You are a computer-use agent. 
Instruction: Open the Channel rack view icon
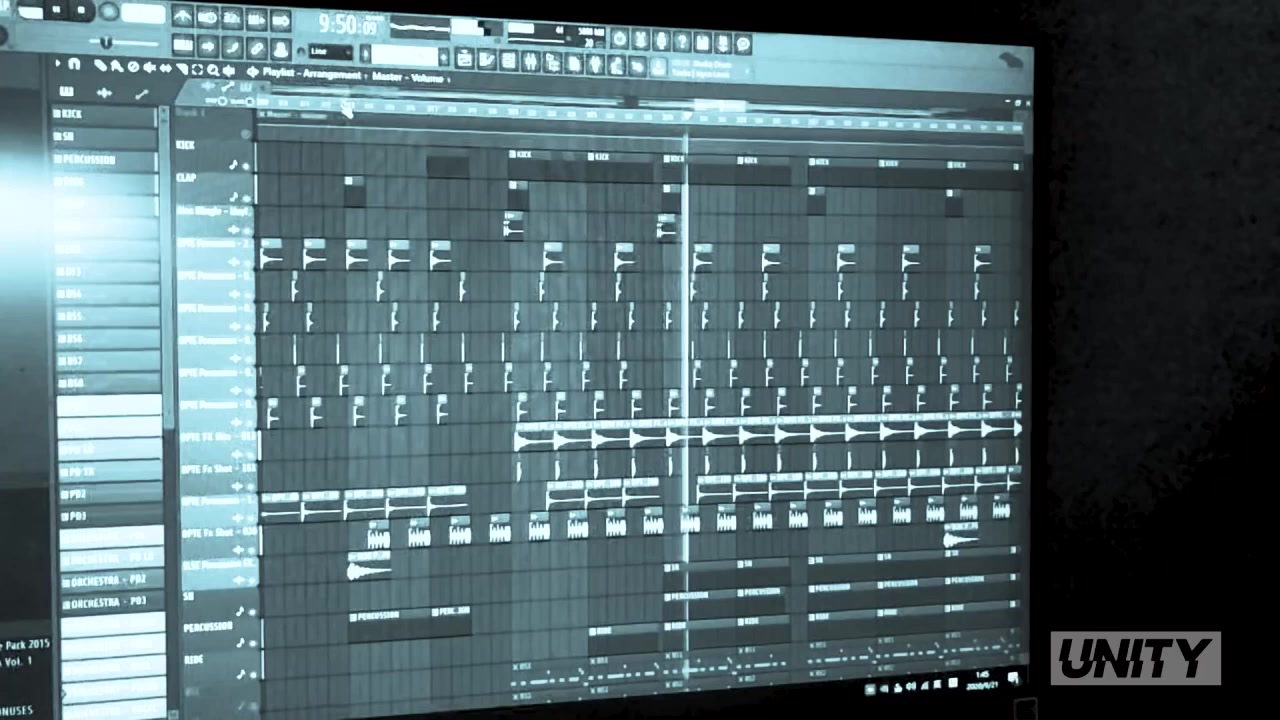508,61
